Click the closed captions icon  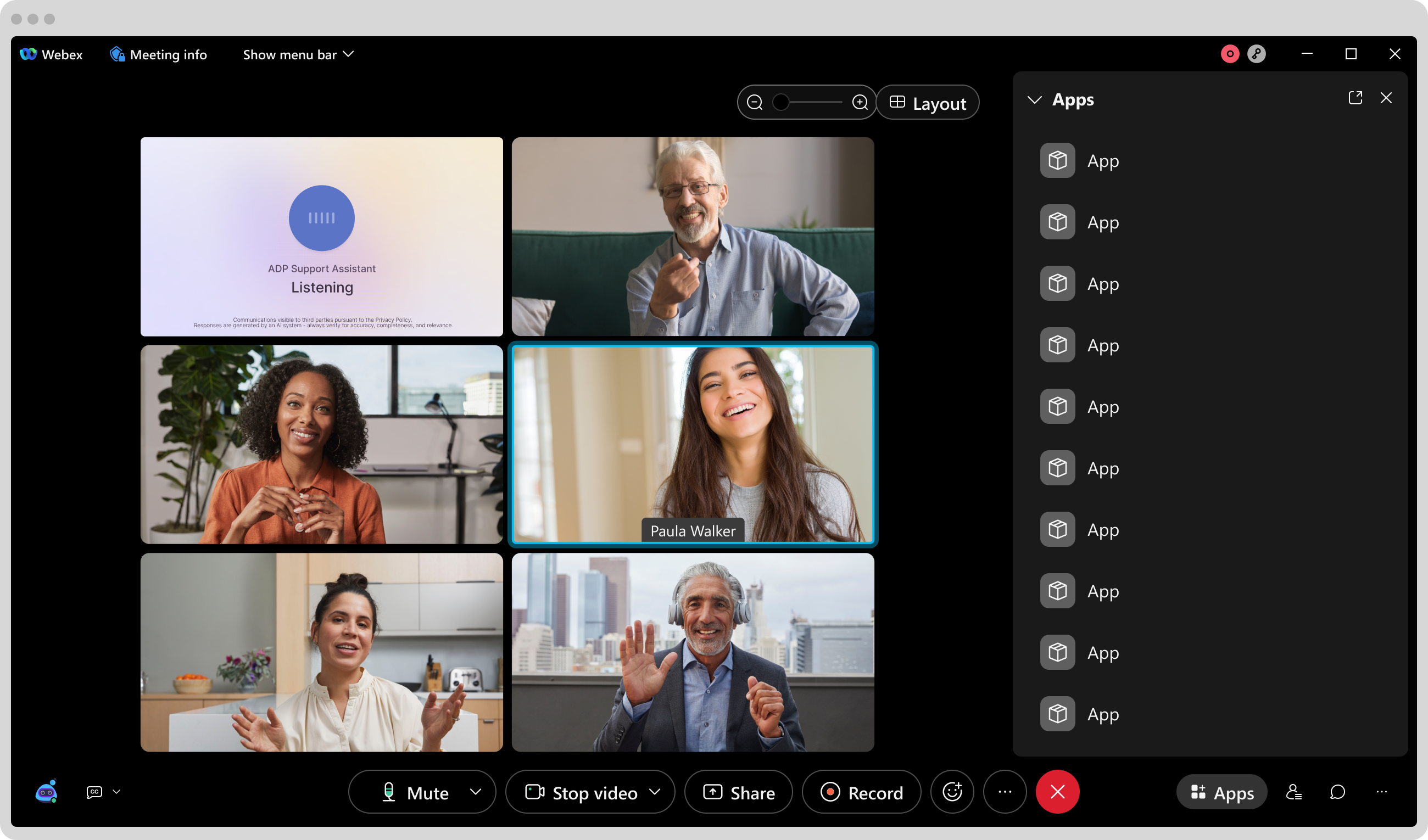pyautogui.click(x=94, y=792)
